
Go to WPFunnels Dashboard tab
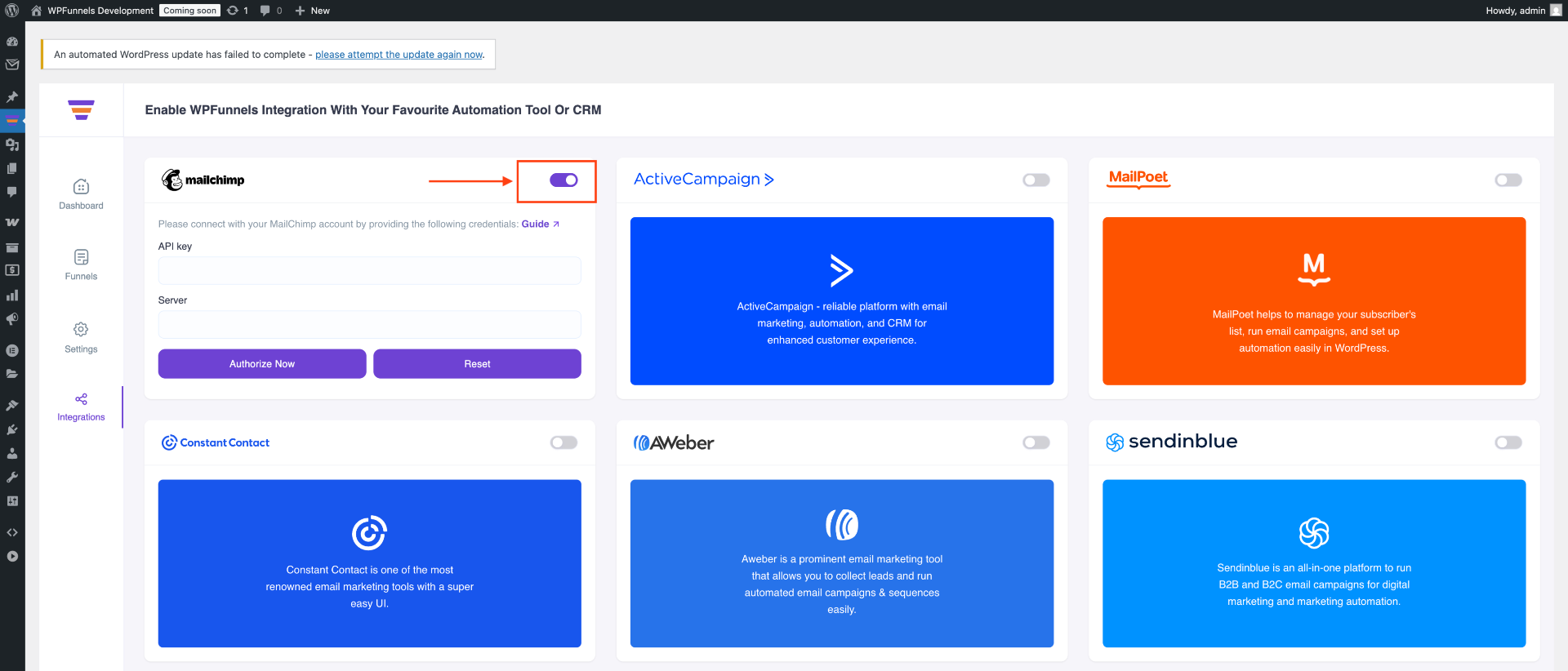pos(81,194)
